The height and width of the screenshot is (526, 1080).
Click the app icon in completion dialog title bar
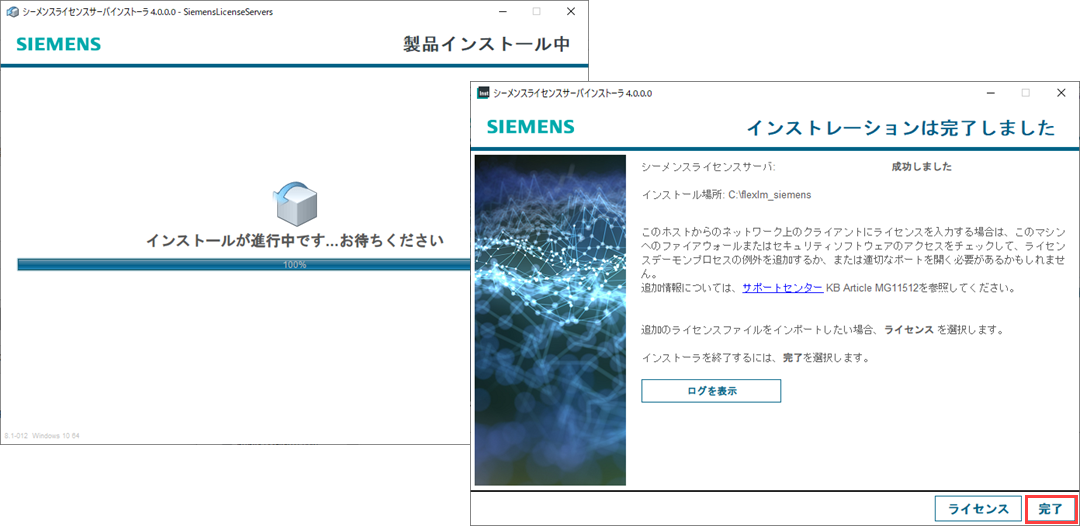(483, 93)
